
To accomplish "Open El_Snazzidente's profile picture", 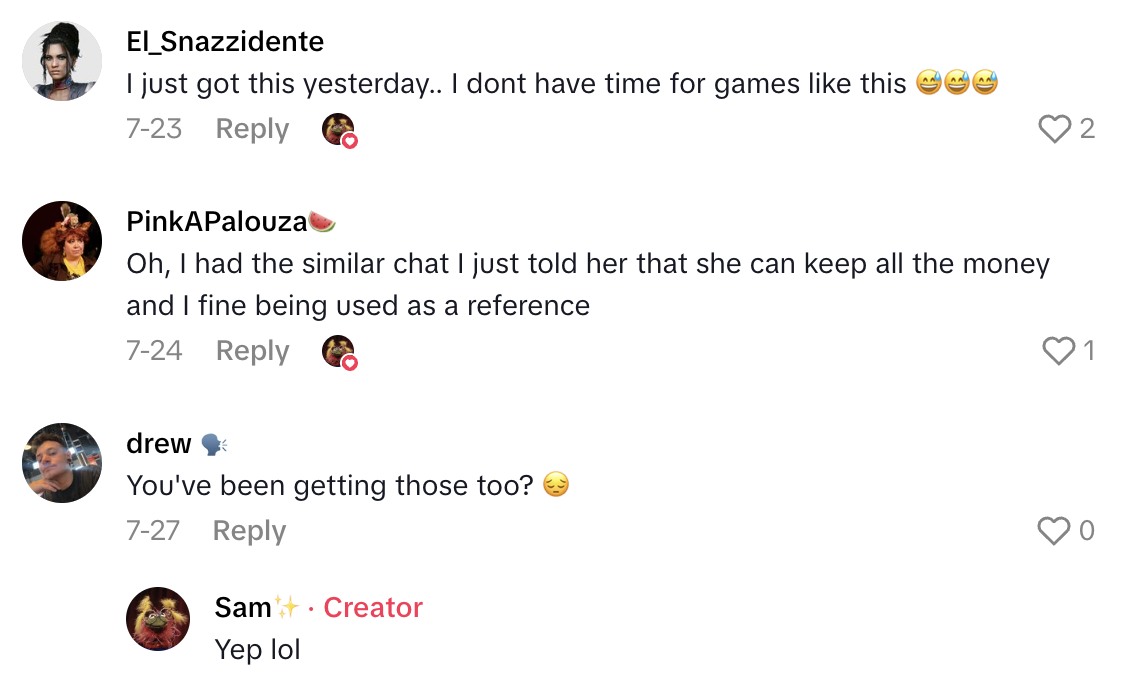I will point(62,61).
